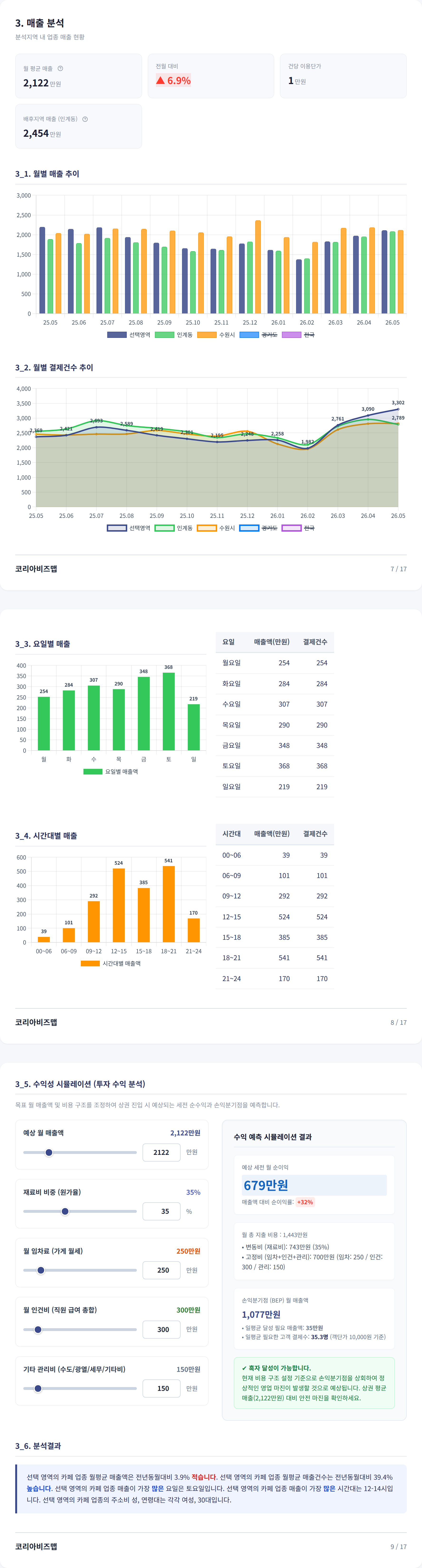The width and height of the screenshot is (422, 1568).
Task: Select the 금요일 row label
Action: (x=231, y=745)
